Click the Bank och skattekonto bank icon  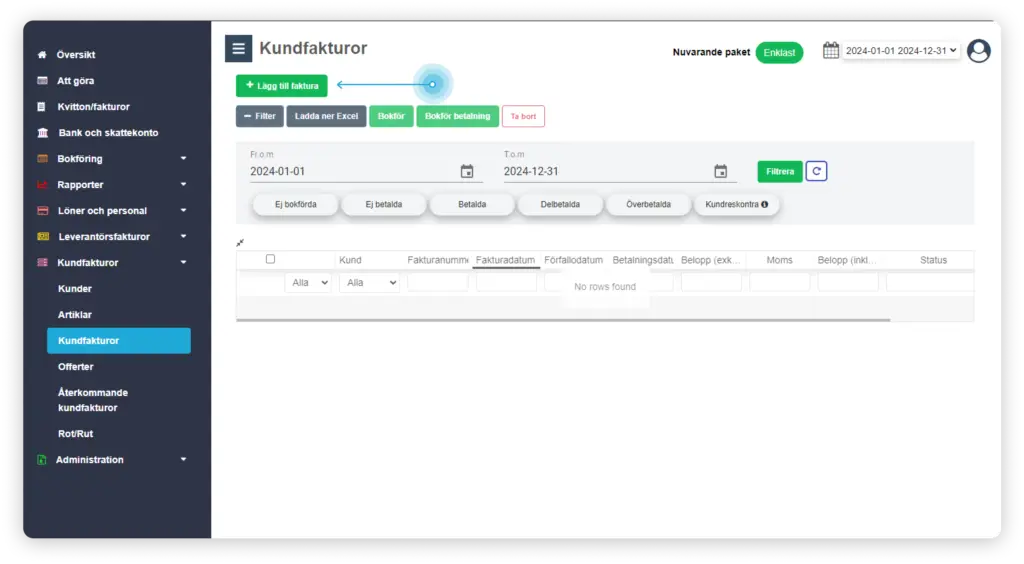(x=43, y=133)
